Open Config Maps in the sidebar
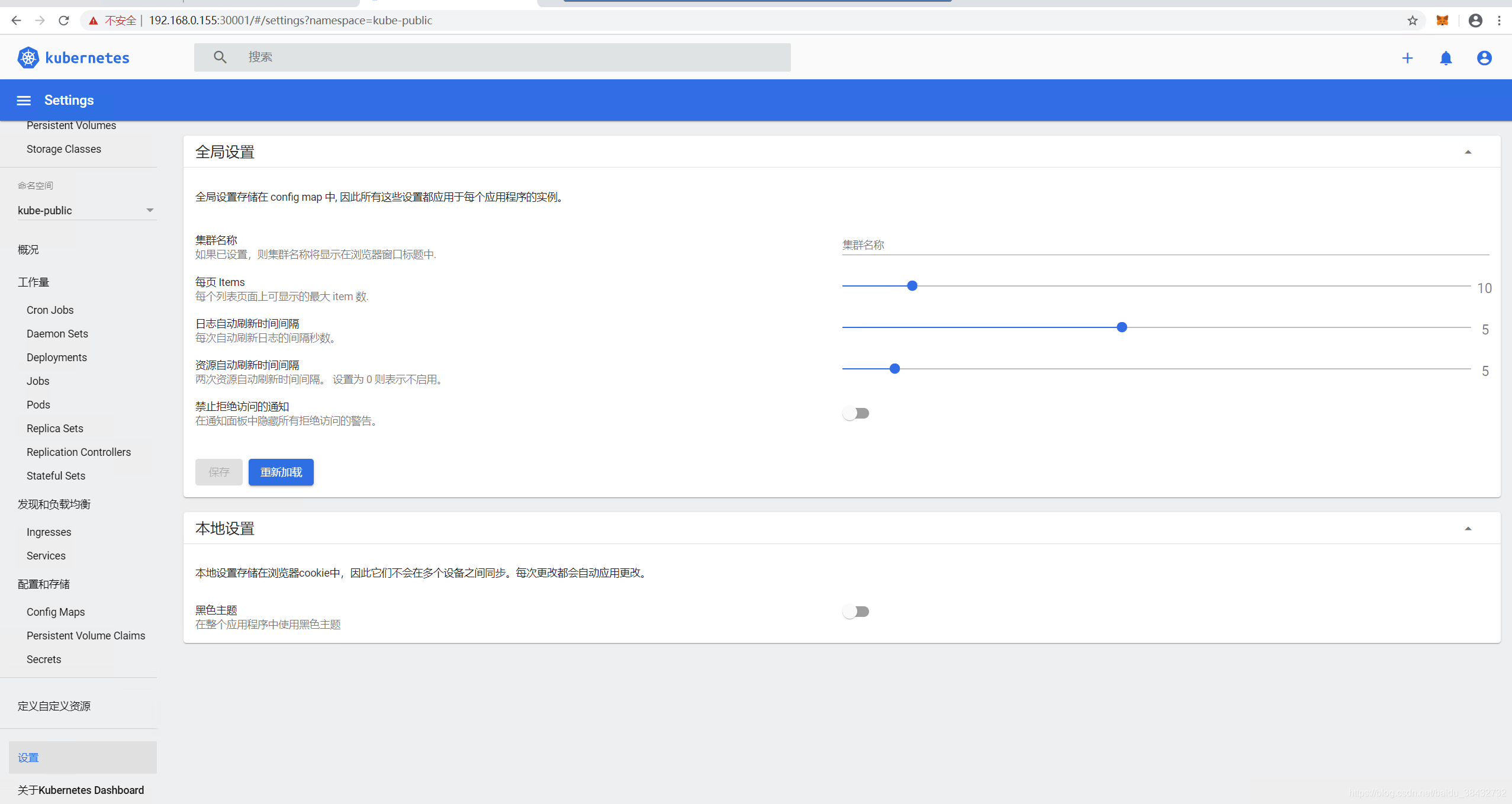 (x=56, y=612)
